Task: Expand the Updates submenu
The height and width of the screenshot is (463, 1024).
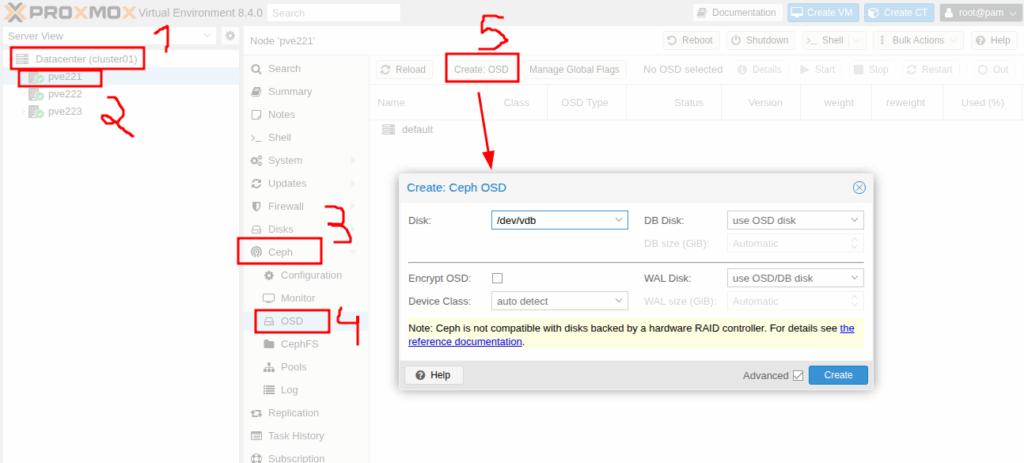Action: click(353, 184)
